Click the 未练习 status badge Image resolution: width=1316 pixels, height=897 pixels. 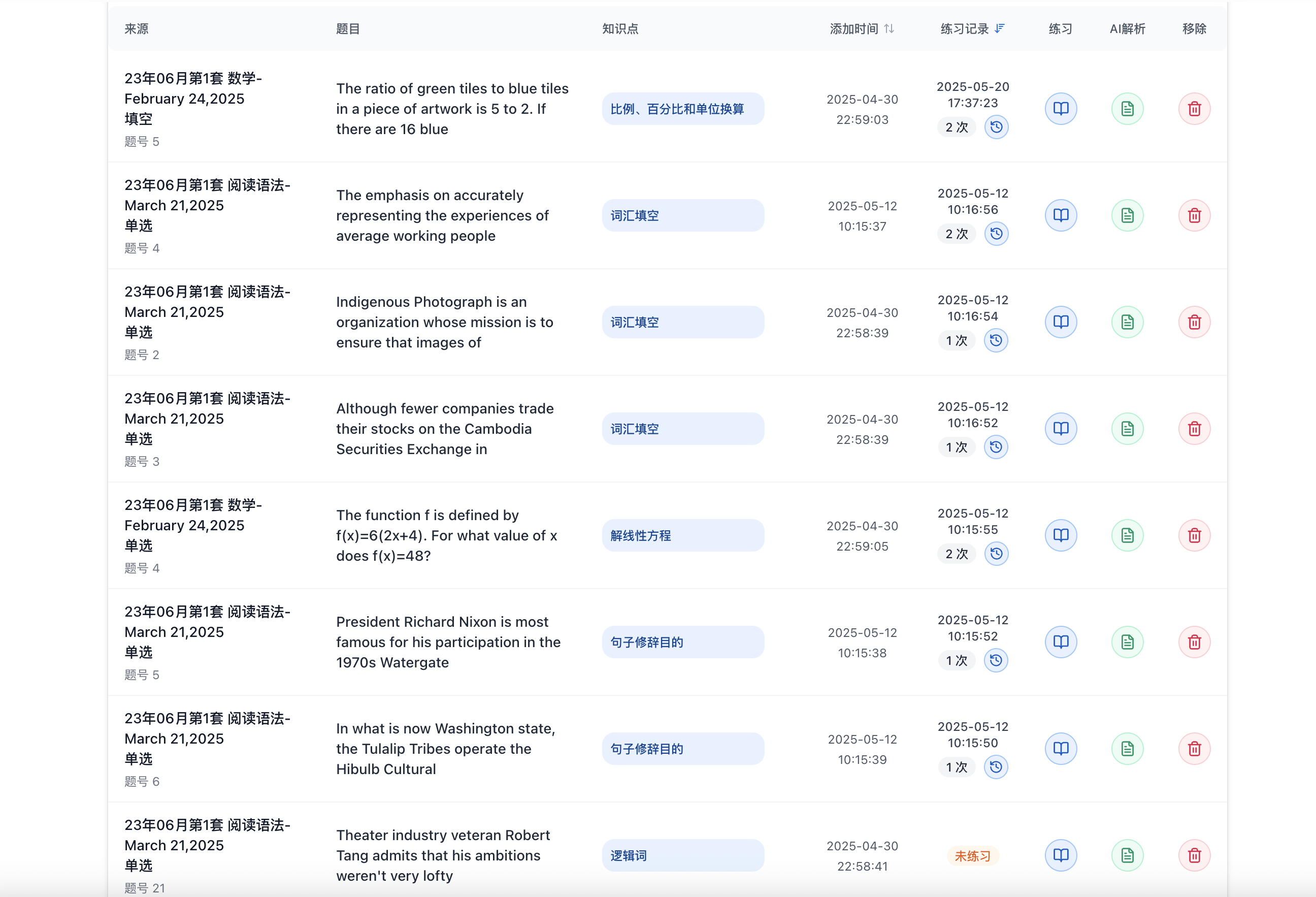[972, 856]
